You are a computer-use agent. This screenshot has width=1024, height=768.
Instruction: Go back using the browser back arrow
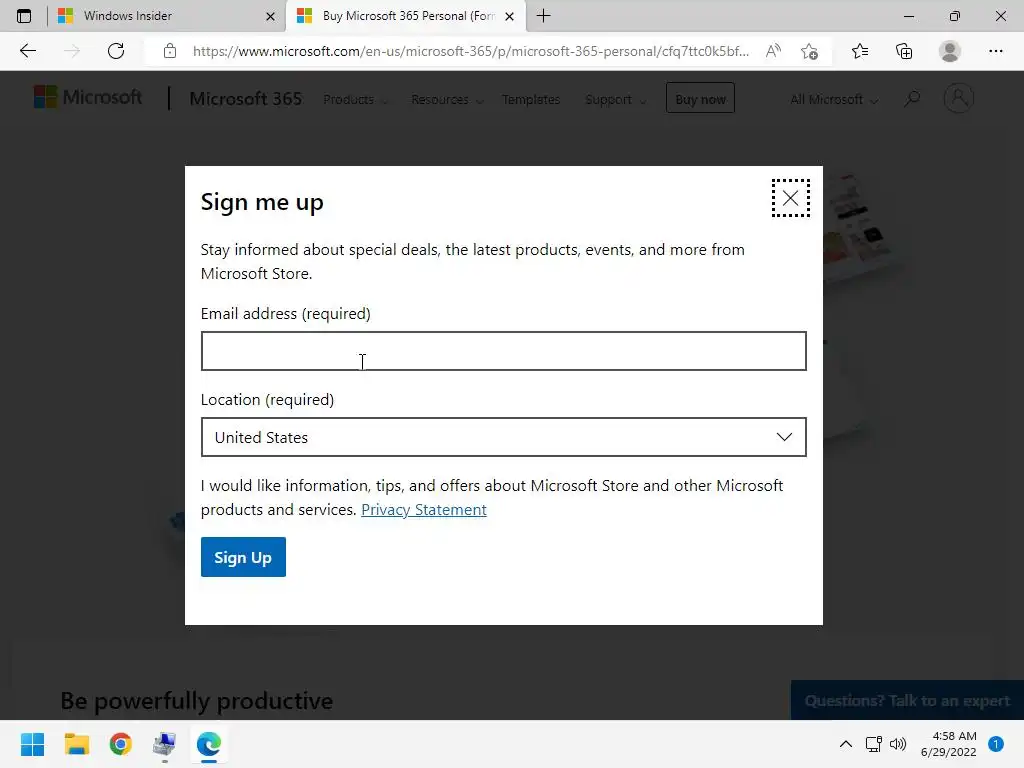[27, 51]
